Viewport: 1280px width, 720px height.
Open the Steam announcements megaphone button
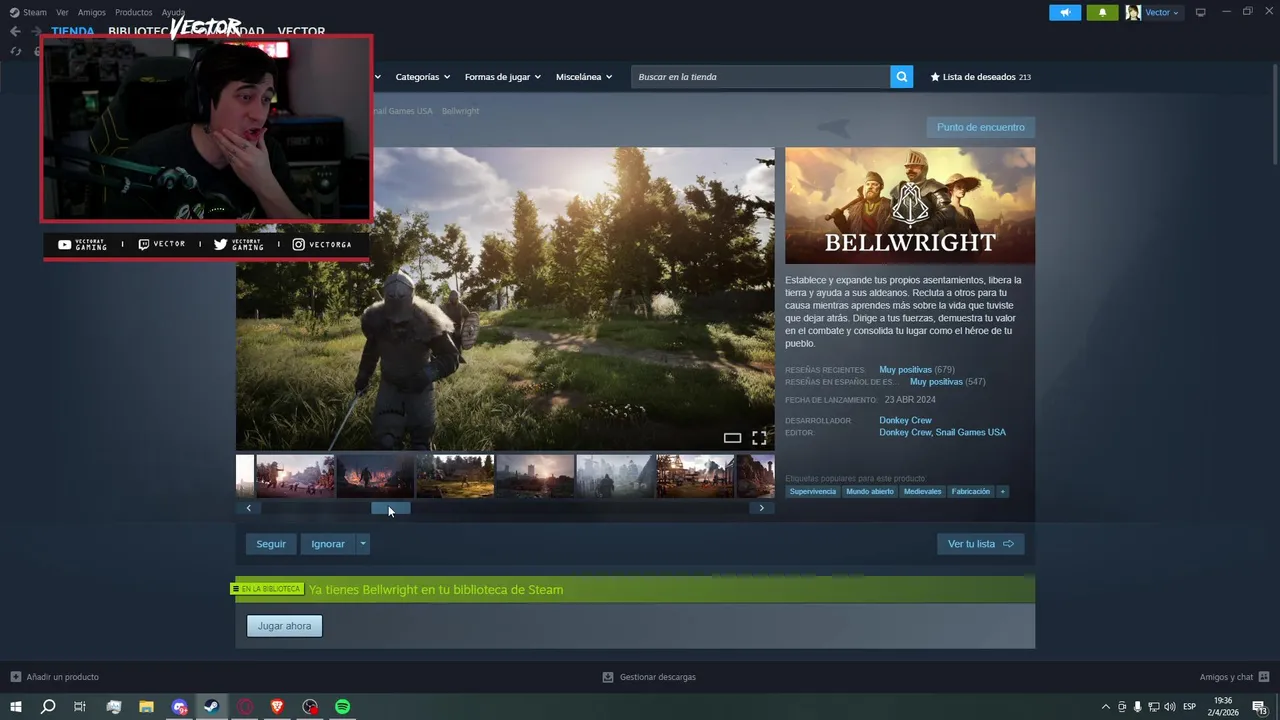coord(1065,12)
